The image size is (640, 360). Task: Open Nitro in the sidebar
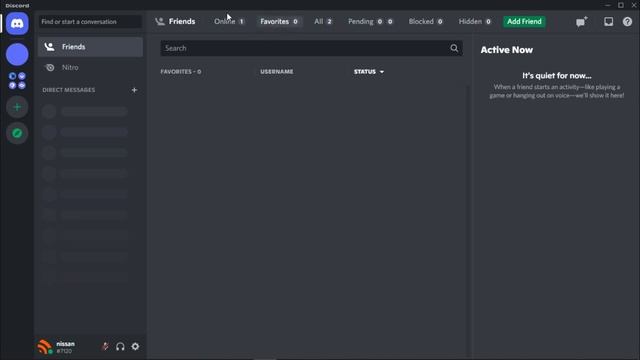coord(90,67)
